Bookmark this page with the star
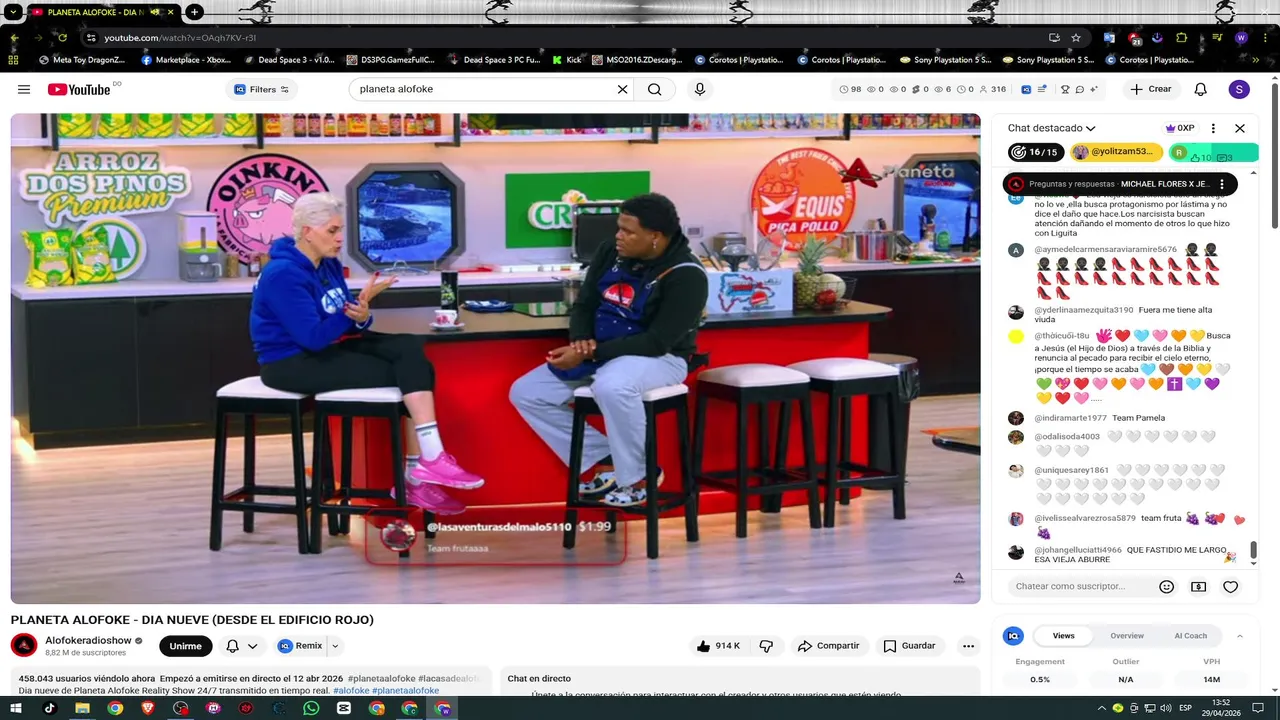Image resolution: width=1280 pixels, height=720 pixels. click(x=1076, y=38)
